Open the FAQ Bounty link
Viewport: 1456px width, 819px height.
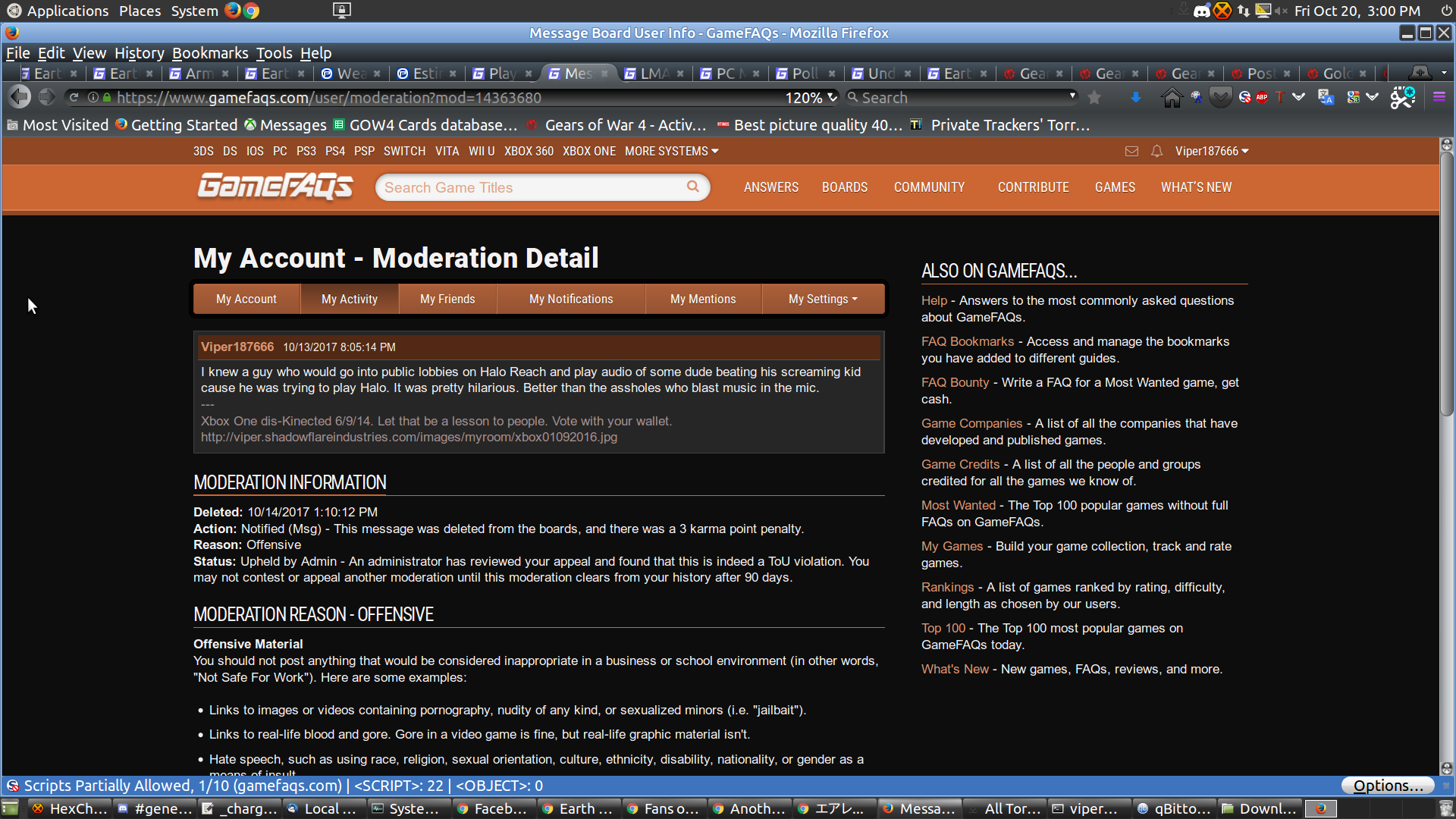(x=955, y=382)
